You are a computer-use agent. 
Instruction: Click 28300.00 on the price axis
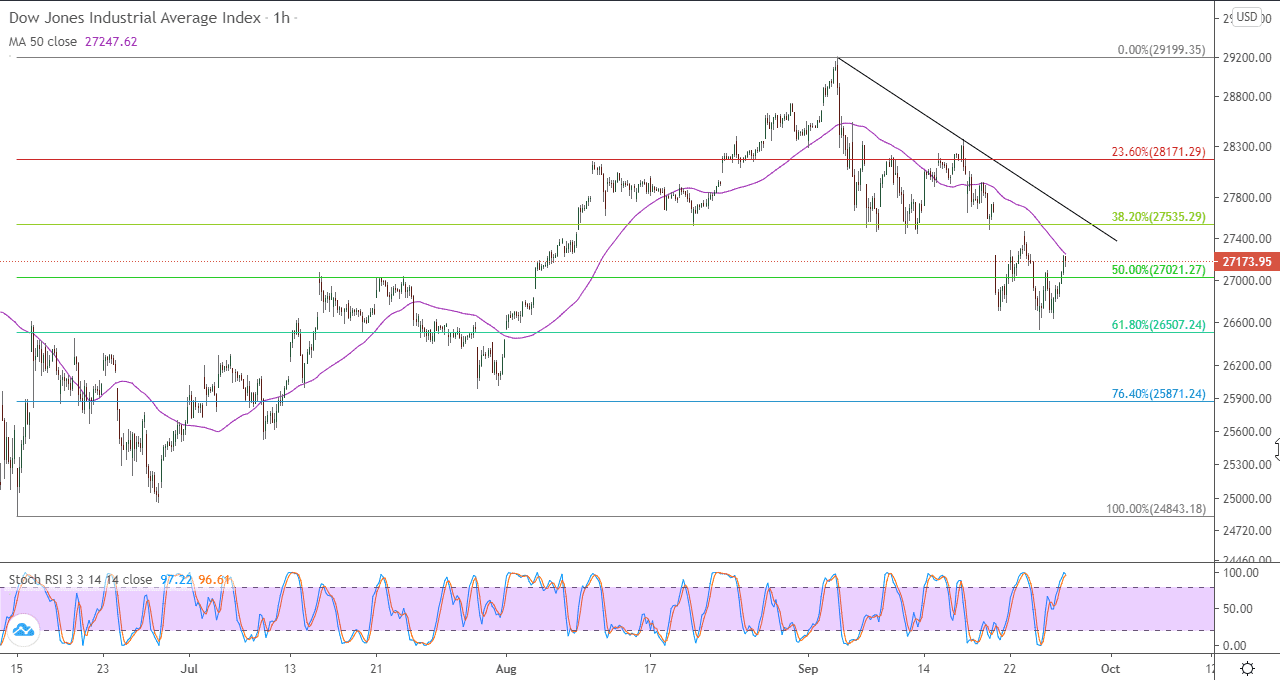click(x=1247, y=147)
